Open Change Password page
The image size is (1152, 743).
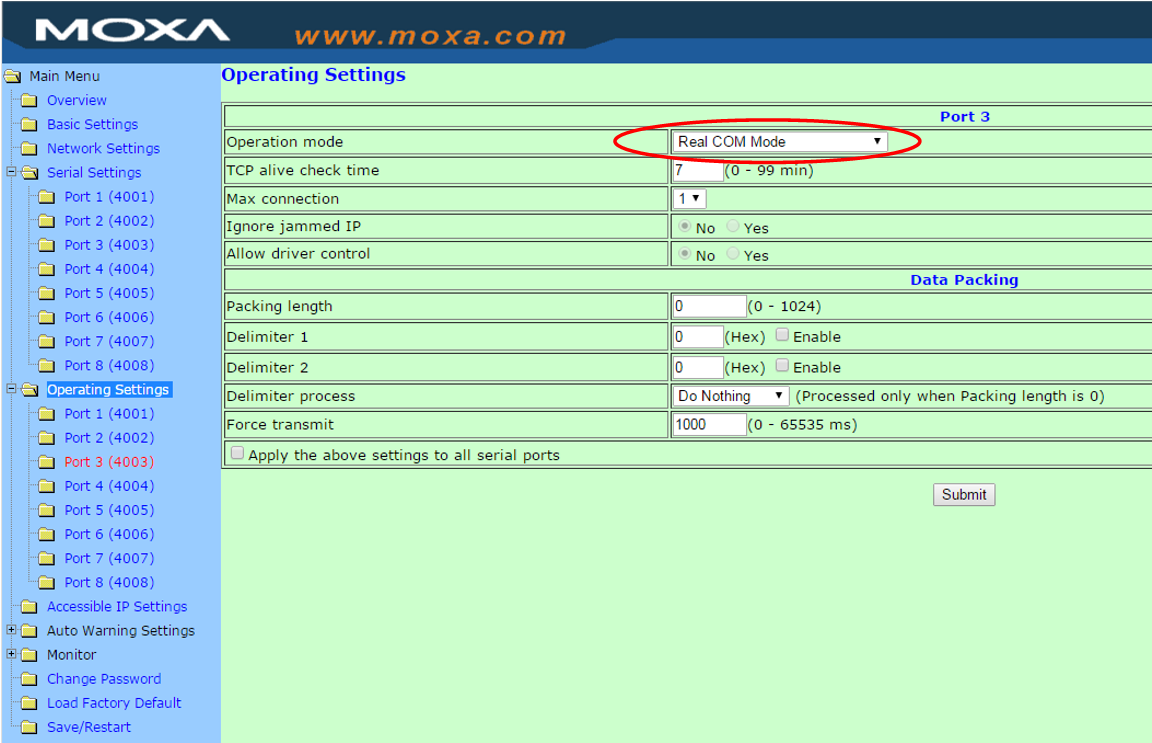(104, 679)
